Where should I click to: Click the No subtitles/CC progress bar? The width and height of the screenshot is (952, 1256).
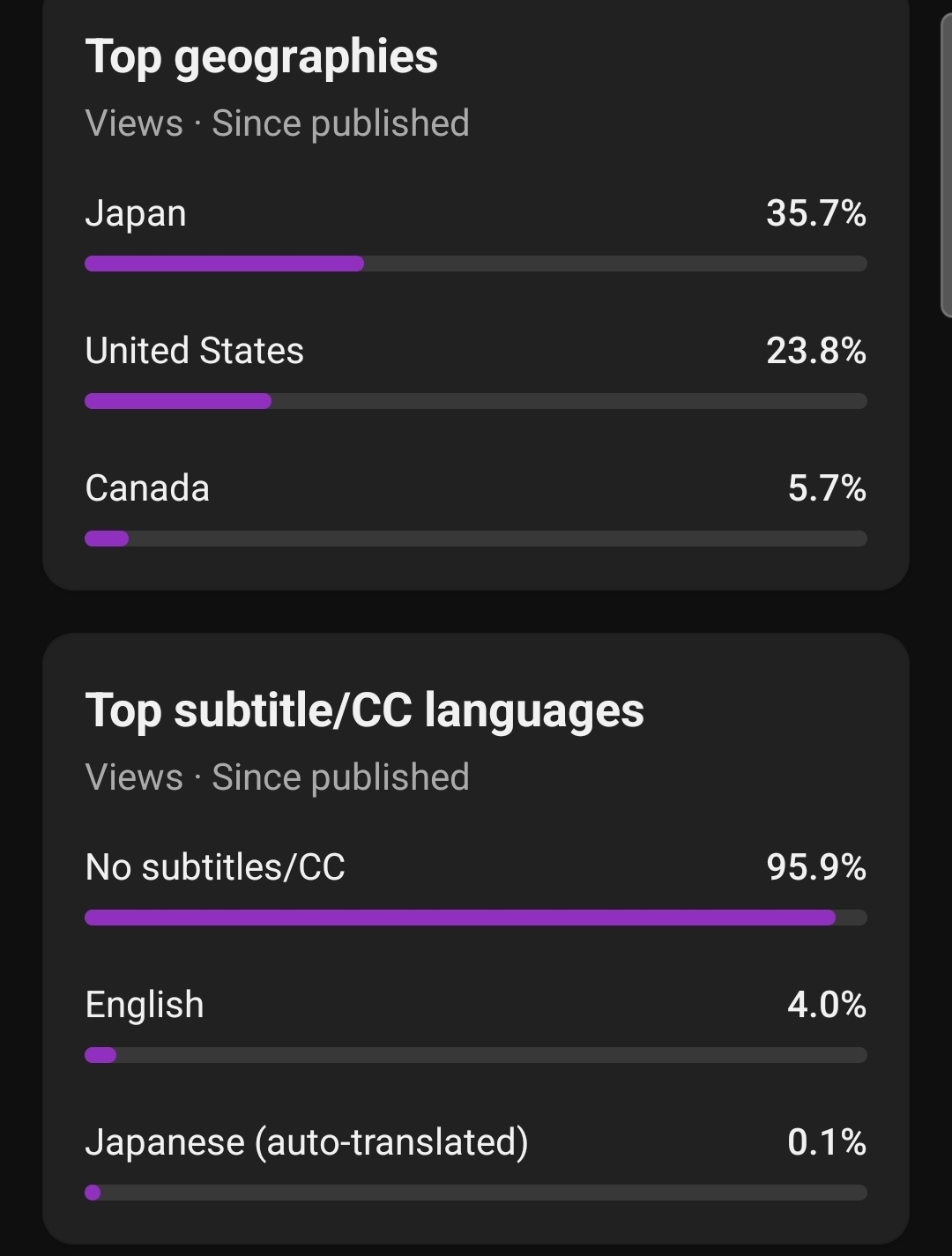(475, 918)
